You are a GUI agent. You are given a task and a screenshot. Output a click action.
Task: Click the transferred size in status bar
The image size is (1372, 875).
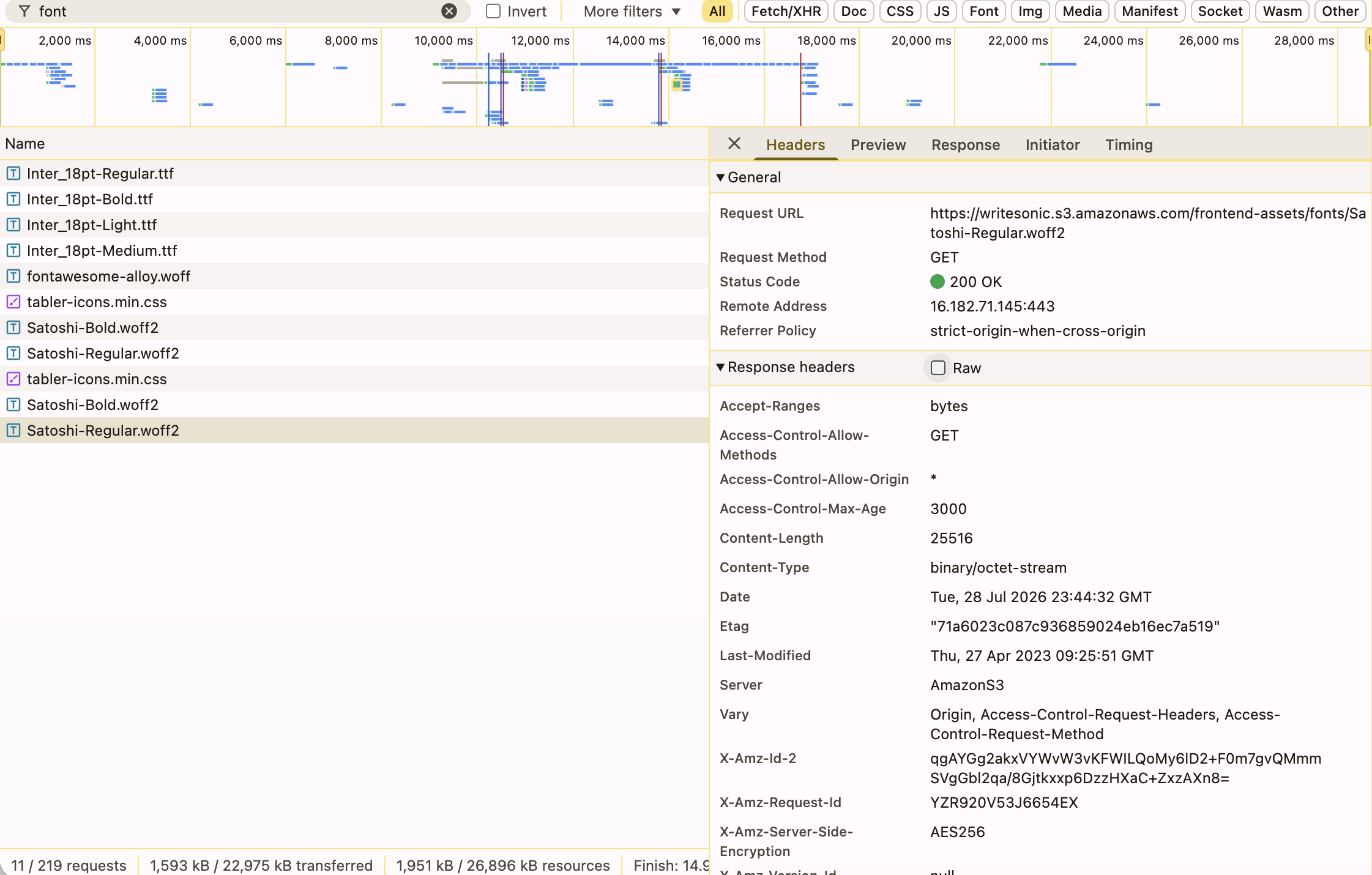(x=261, y=865)
